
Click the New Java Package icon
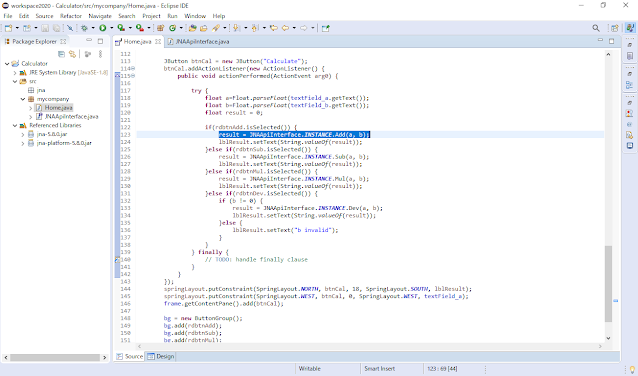tap(160, 28)
